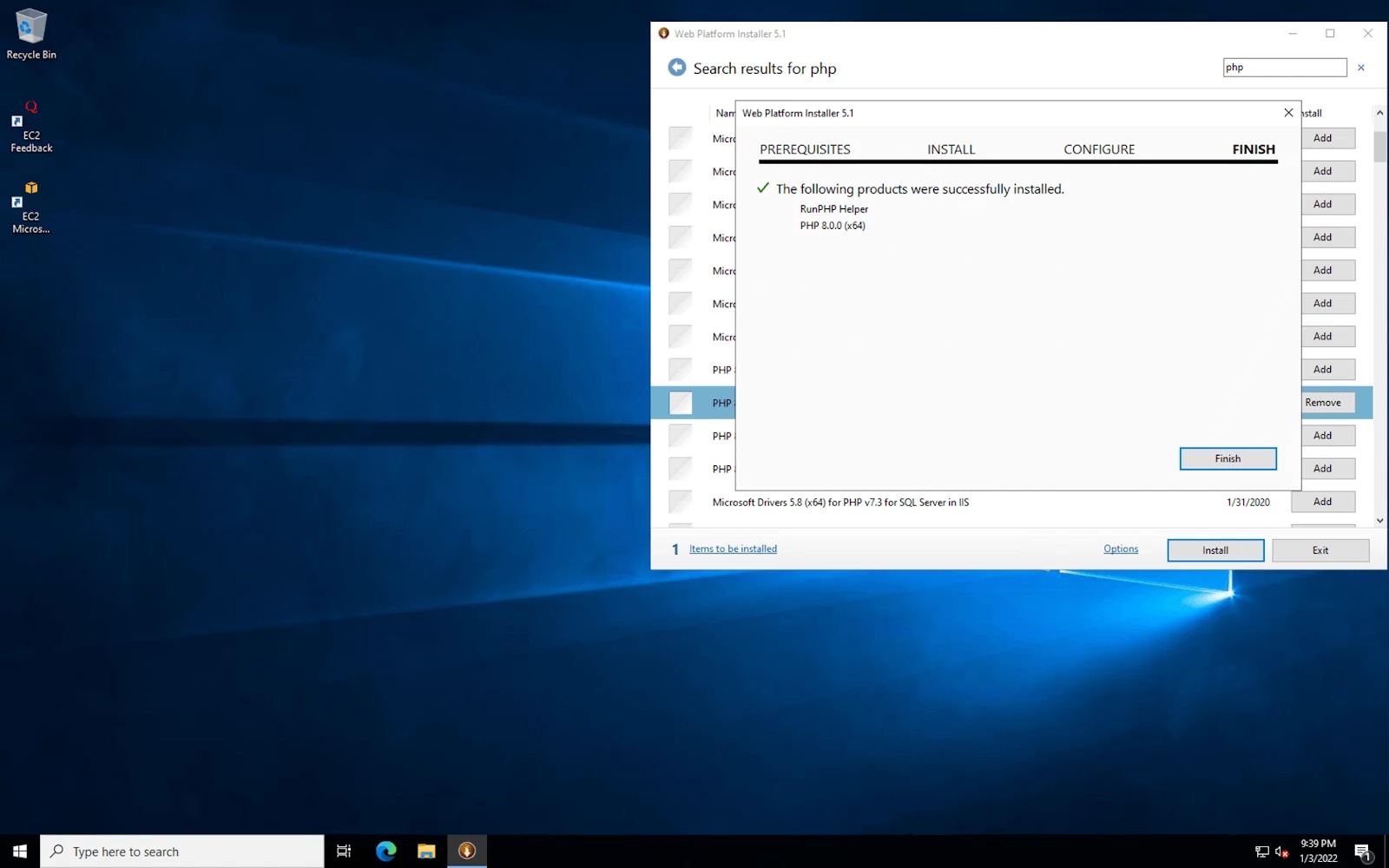Click the Web Platform Installer taskbar icon
This screenshot has height=868, width=1389.
pos(467,852)
